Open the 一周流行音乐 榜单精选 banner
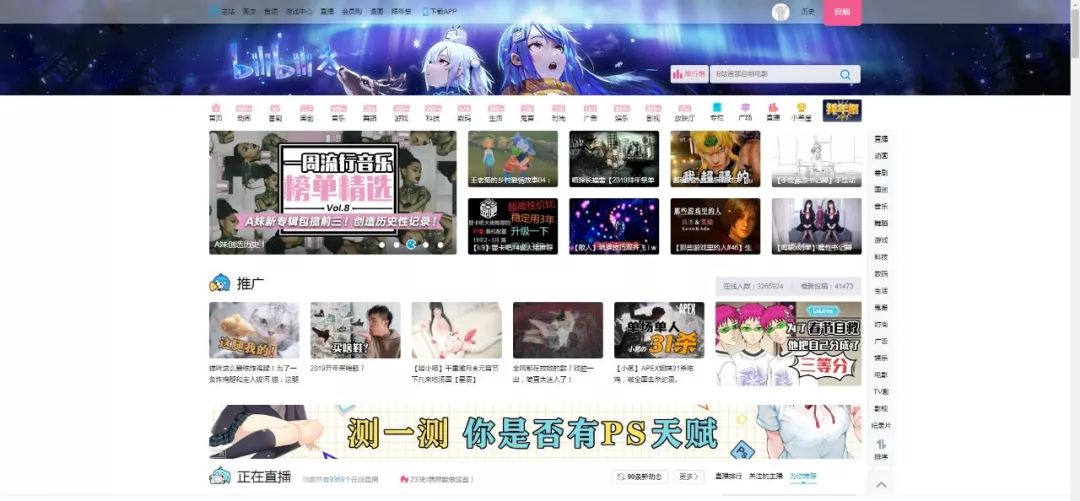Viewport: 1080px width, 501px height. click(333, 192)
